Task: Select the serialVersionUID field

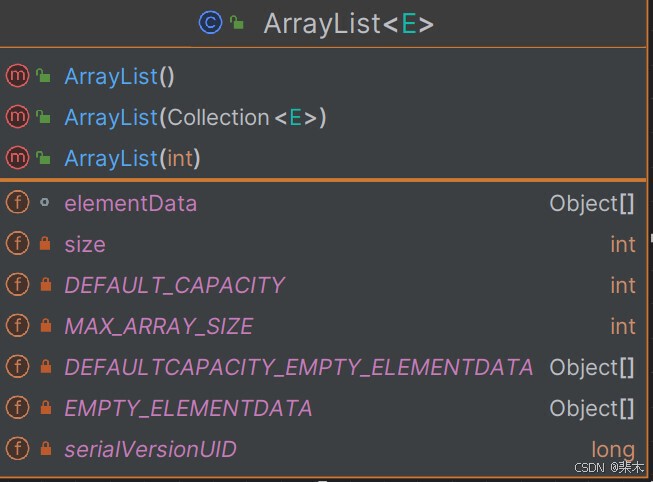Action: pos(150,450)
